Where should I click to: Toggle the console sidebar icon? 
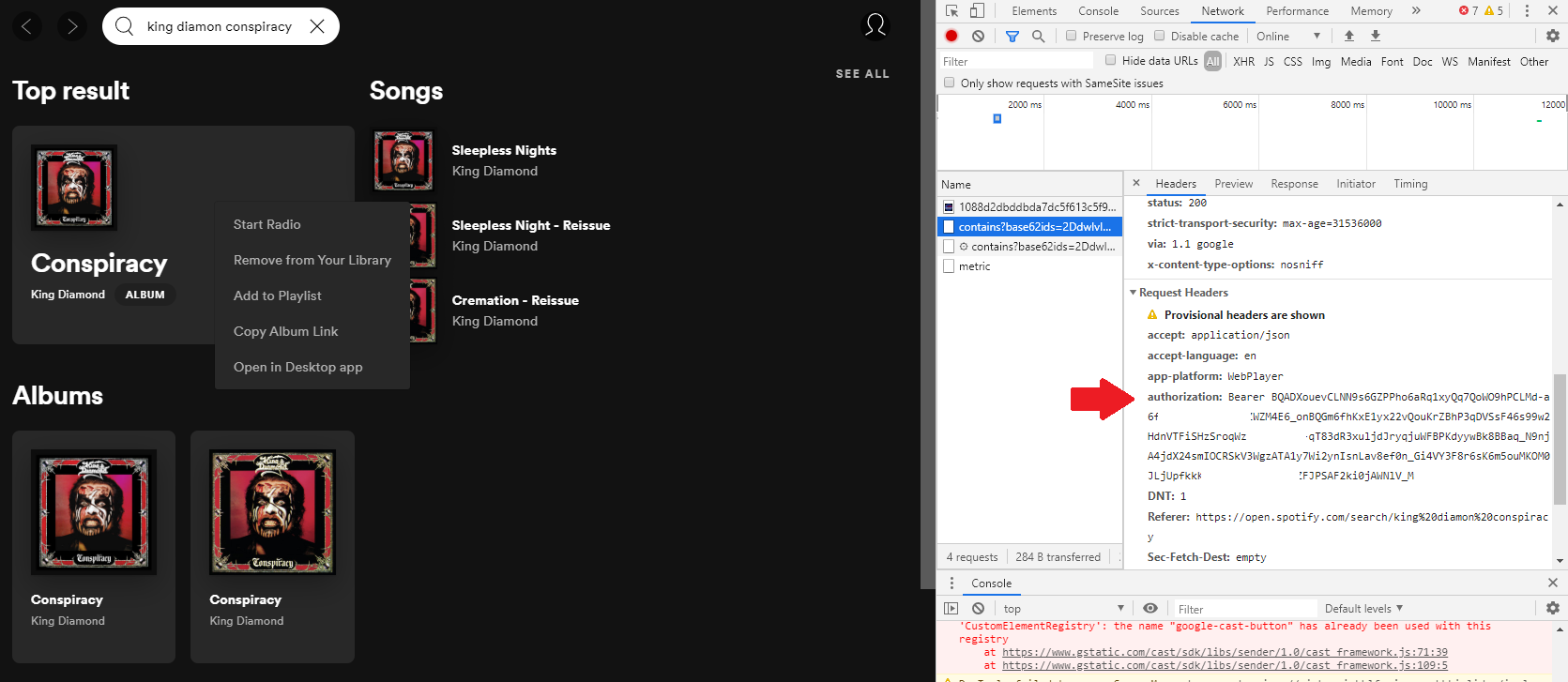[951, 608]
